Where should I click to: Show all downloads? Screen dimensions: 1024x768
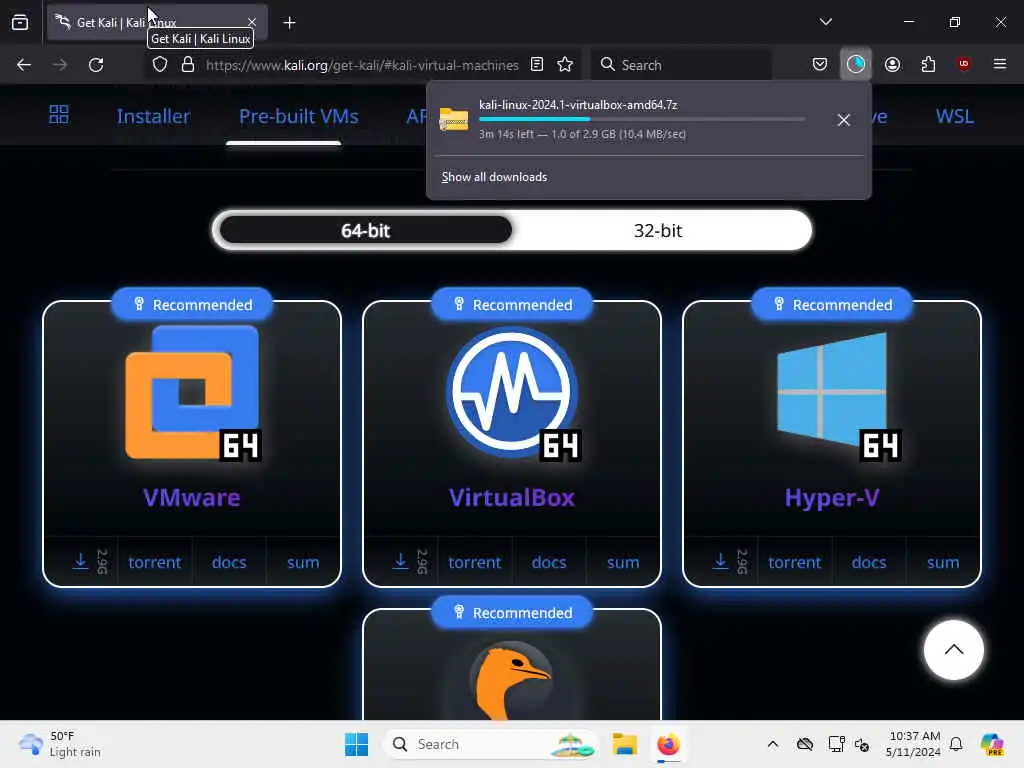(494, 177)
